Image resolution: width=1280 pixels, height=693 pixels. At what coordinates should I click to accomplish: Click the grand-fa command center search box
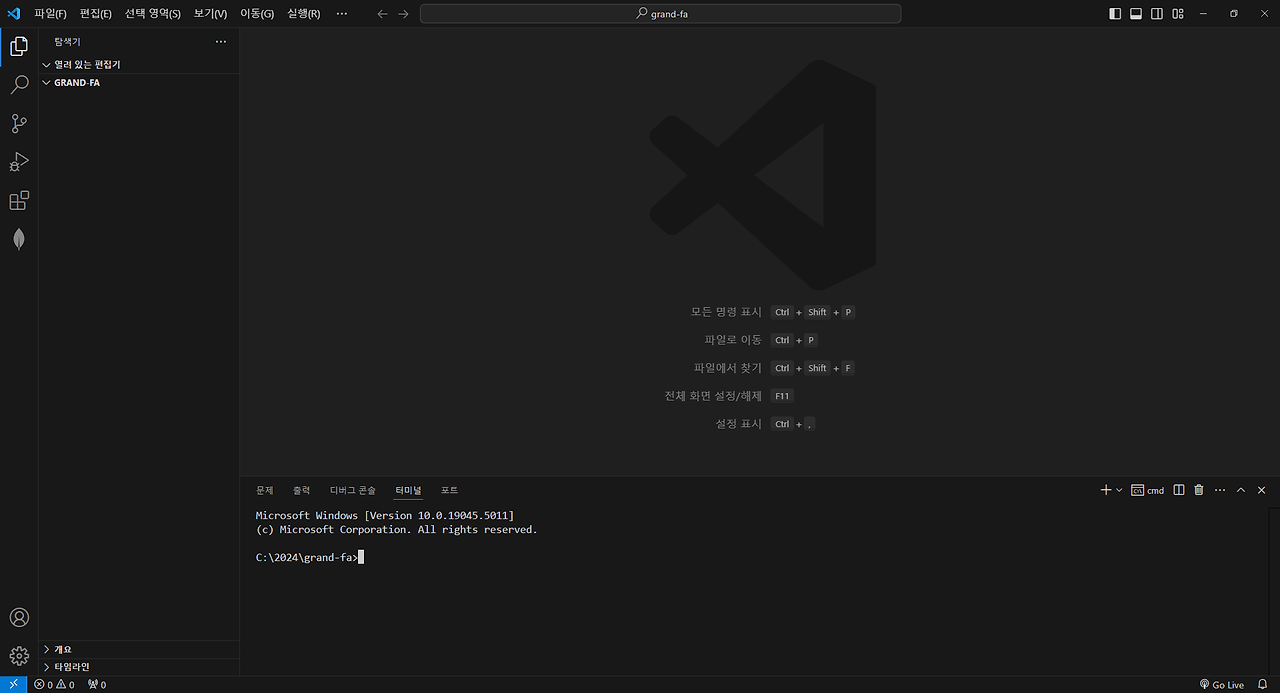[660, 14]
